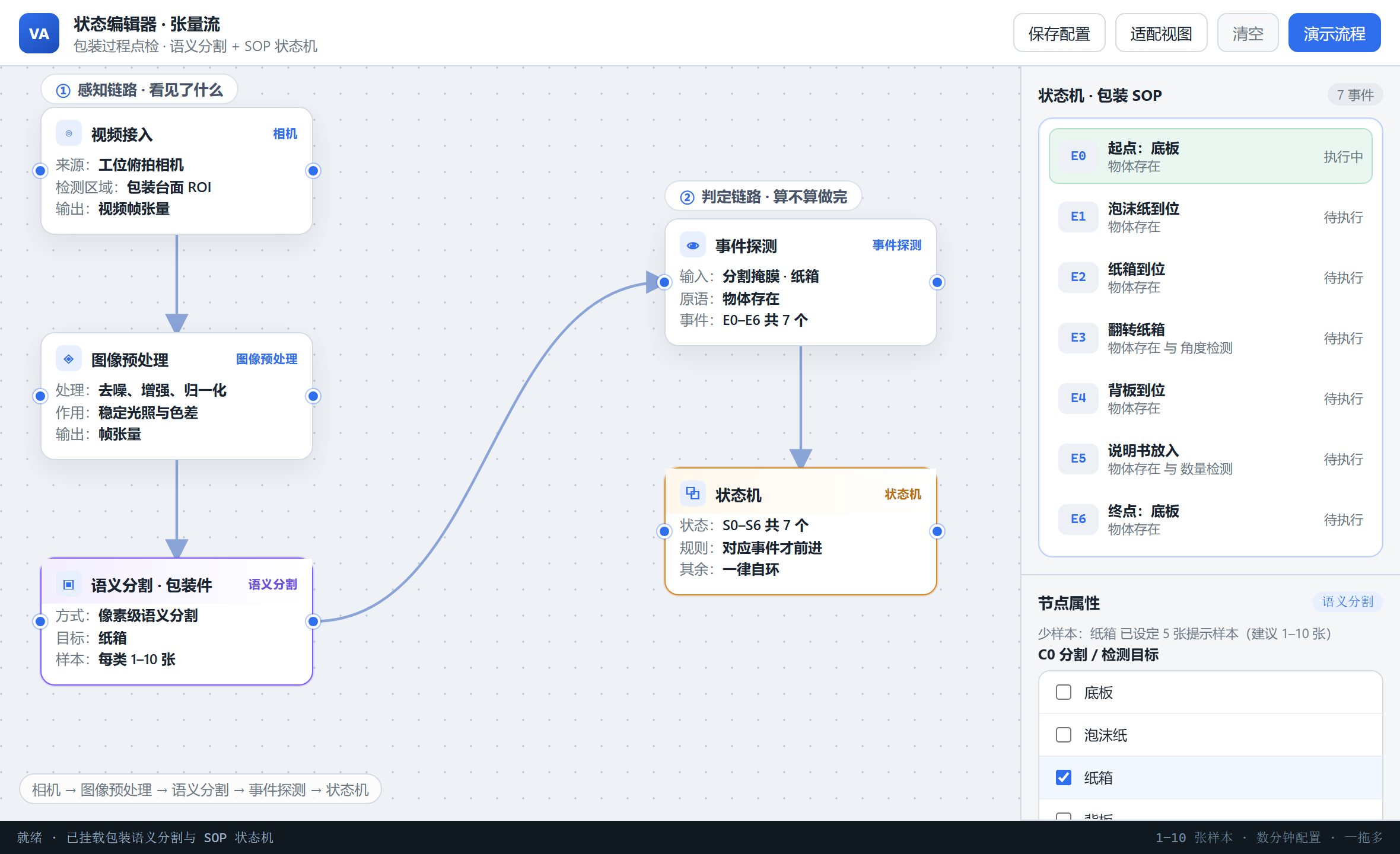
Task: Click the E4 event badge
Action: [1078, 398]
